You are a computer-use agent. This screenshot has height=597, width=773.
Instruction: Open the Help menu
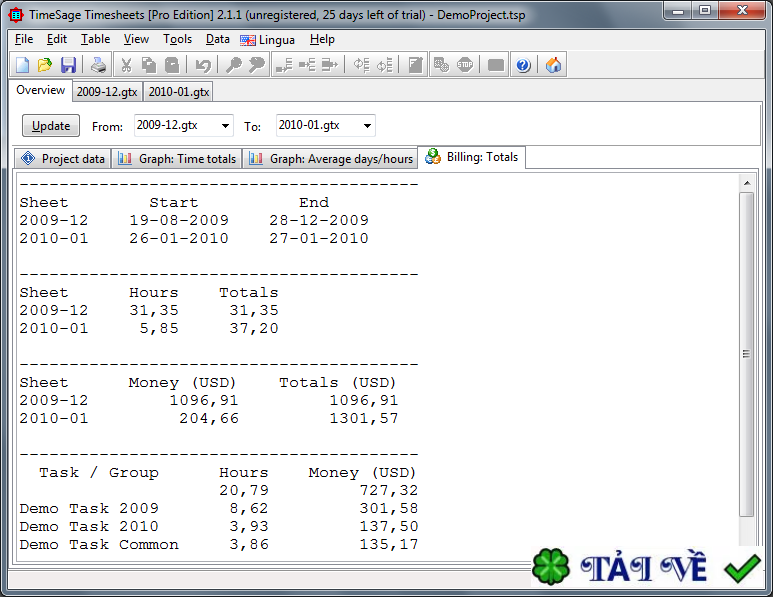[x=322, y=39]
